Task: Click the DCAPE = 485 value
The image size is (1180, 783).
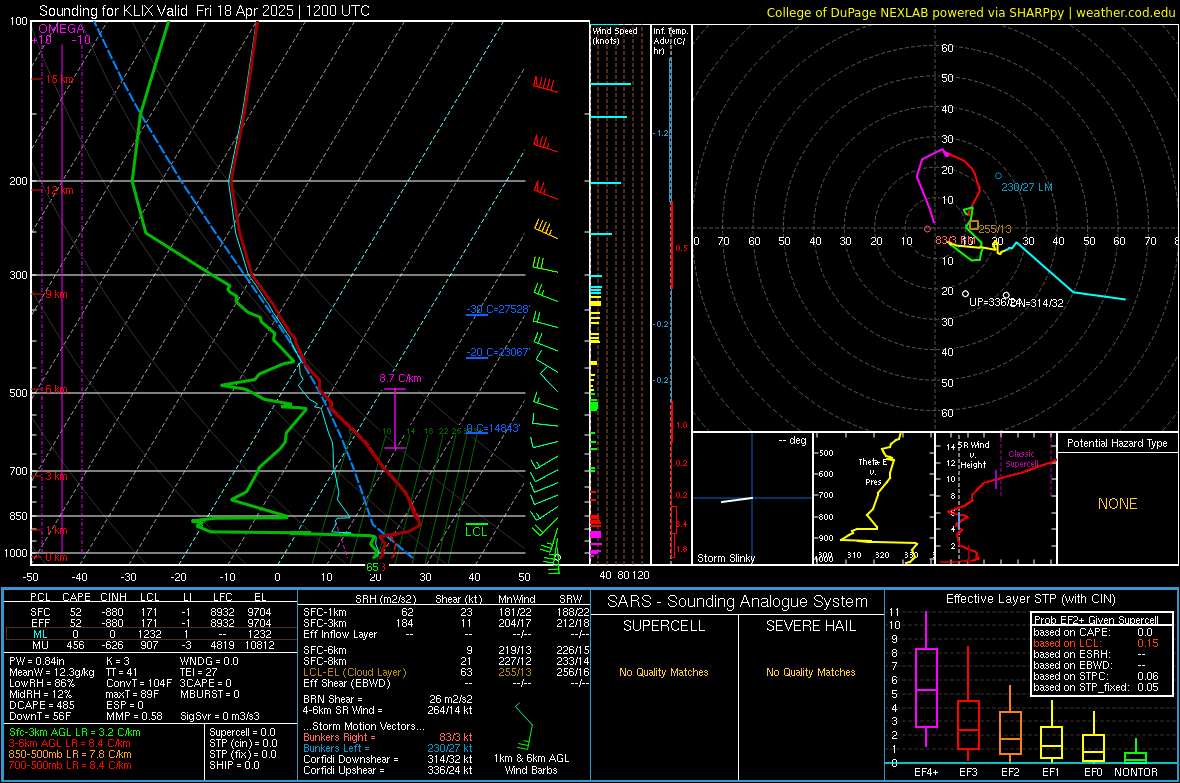Action: pyautogui.click(x=41, y=705)
